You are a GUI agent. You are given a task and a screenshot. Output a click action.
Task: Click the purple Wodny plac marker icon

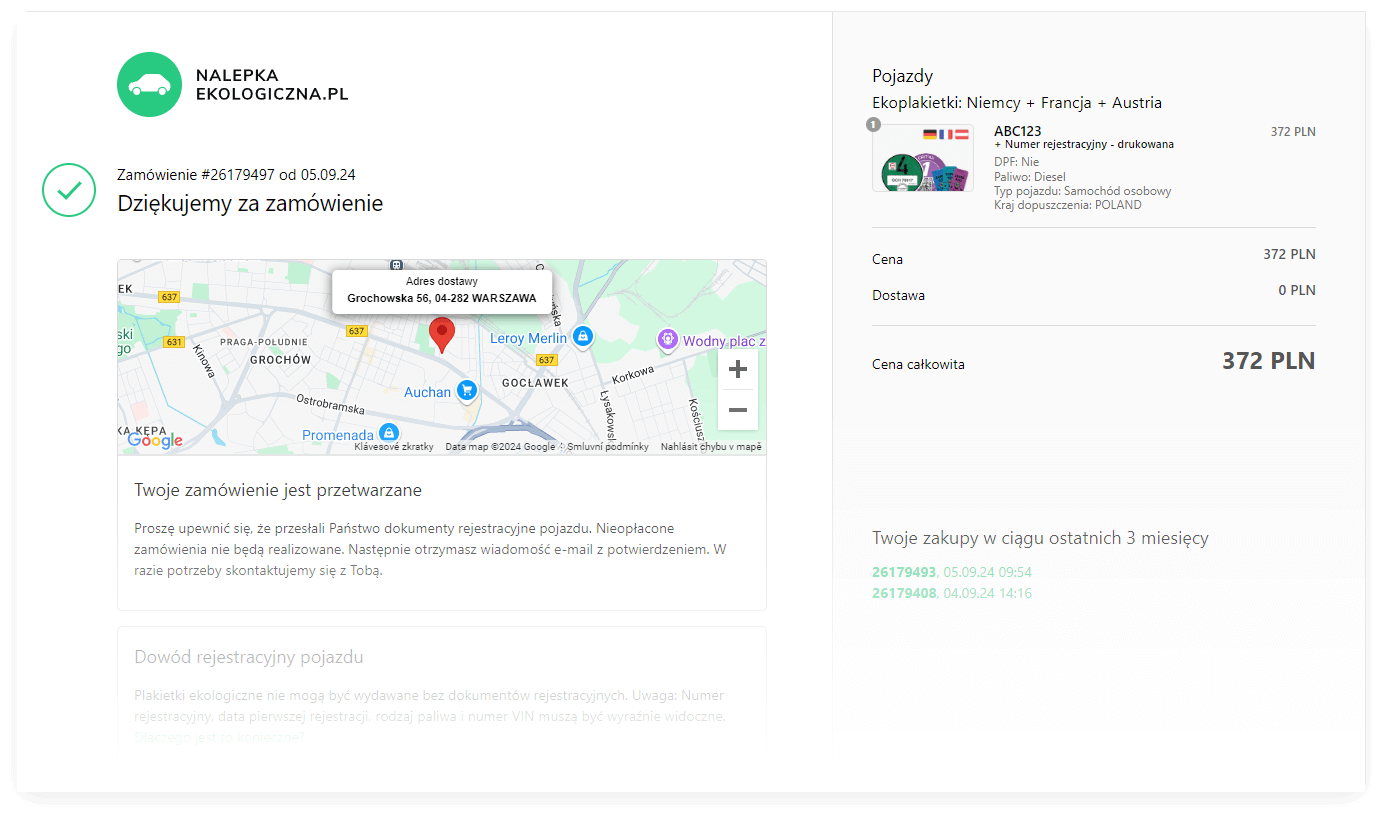pos(667,340)
